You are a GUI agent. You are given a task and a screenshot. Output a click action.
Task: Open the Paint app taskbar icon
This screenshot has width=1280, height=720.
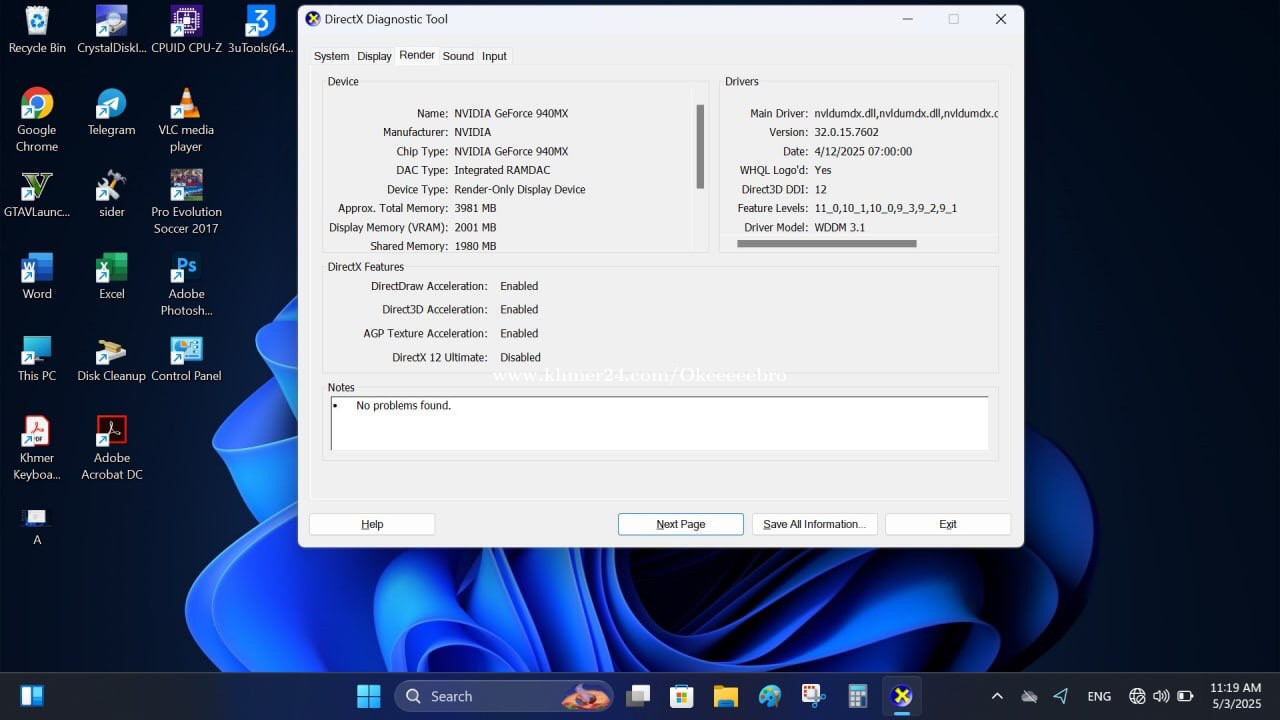[770, 696]
